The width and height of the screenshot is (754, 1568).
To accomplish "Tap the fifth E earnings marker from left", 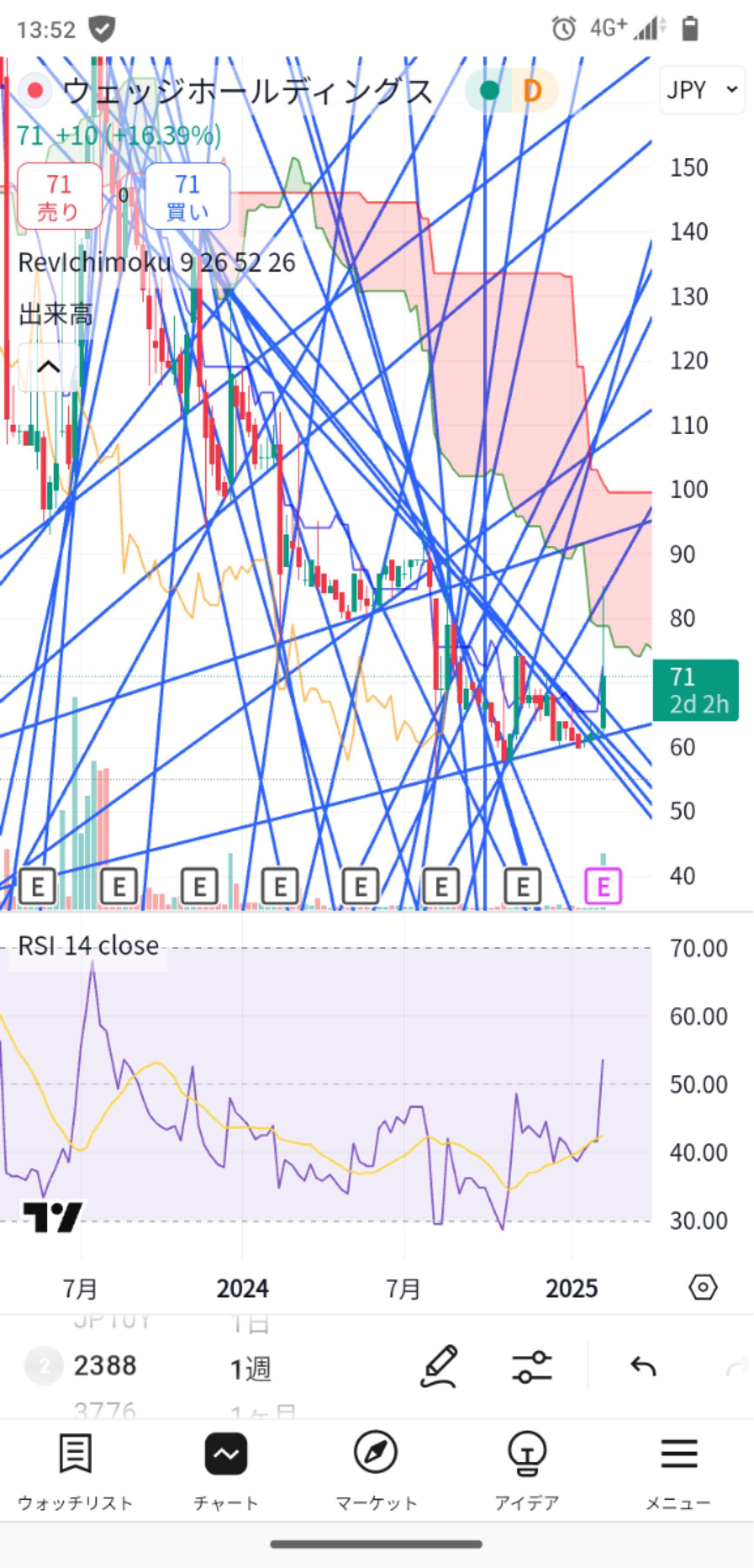I will 361,886.
